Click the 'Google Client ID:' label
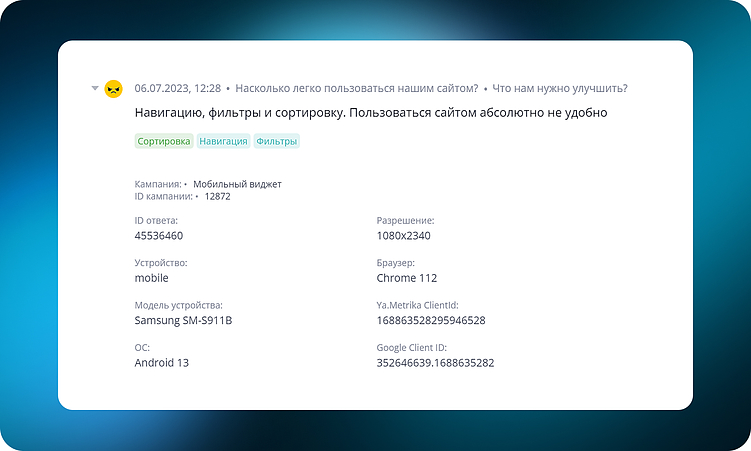Screen dimensions: 751x451 coord(411,348)
